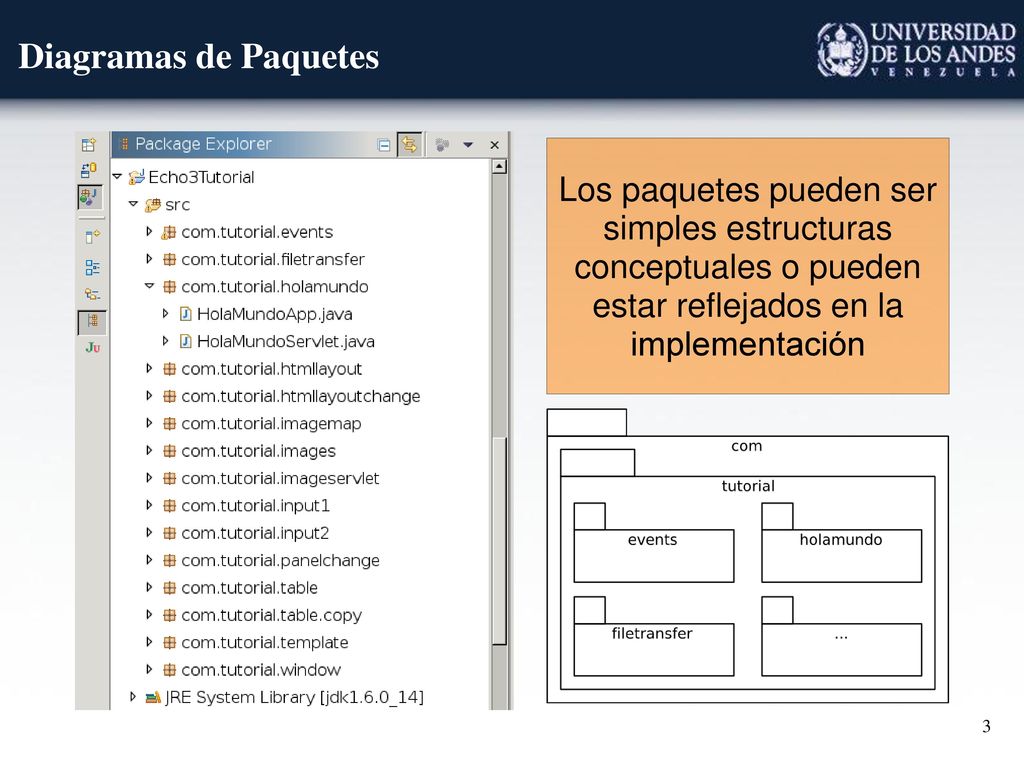This screenshot has height=768, width=1024.
Task: Click the Collapse All icon in Package Explorer
Action: pyautogui.click(x=384, y=145)
